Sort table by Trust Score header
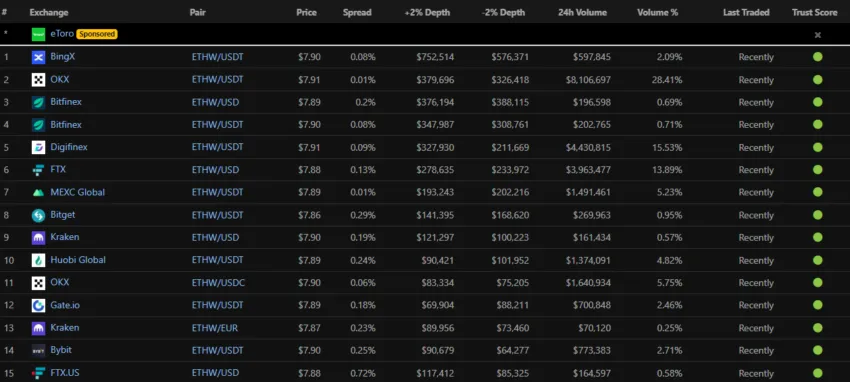Screen dimensions: 850x382 814,12
